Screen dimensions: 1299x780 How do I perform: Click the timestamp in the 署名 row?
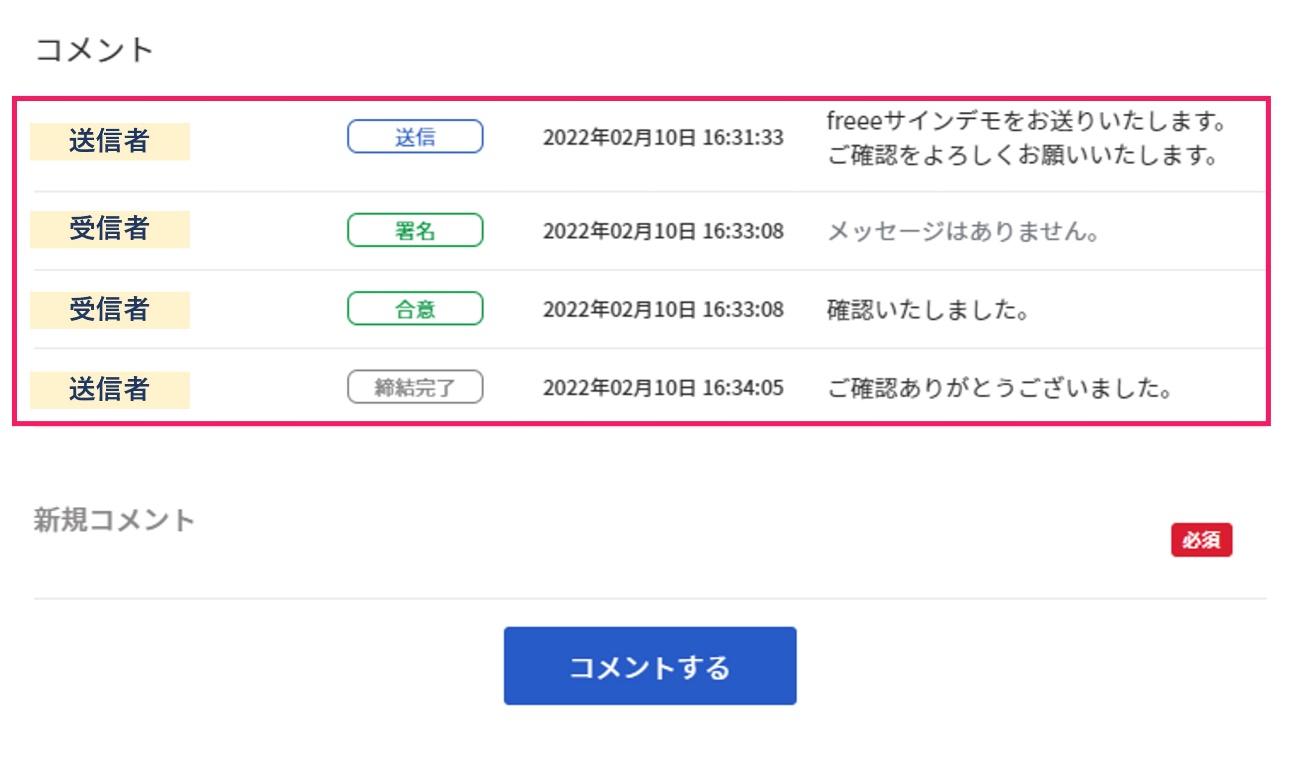coord(663,231)
